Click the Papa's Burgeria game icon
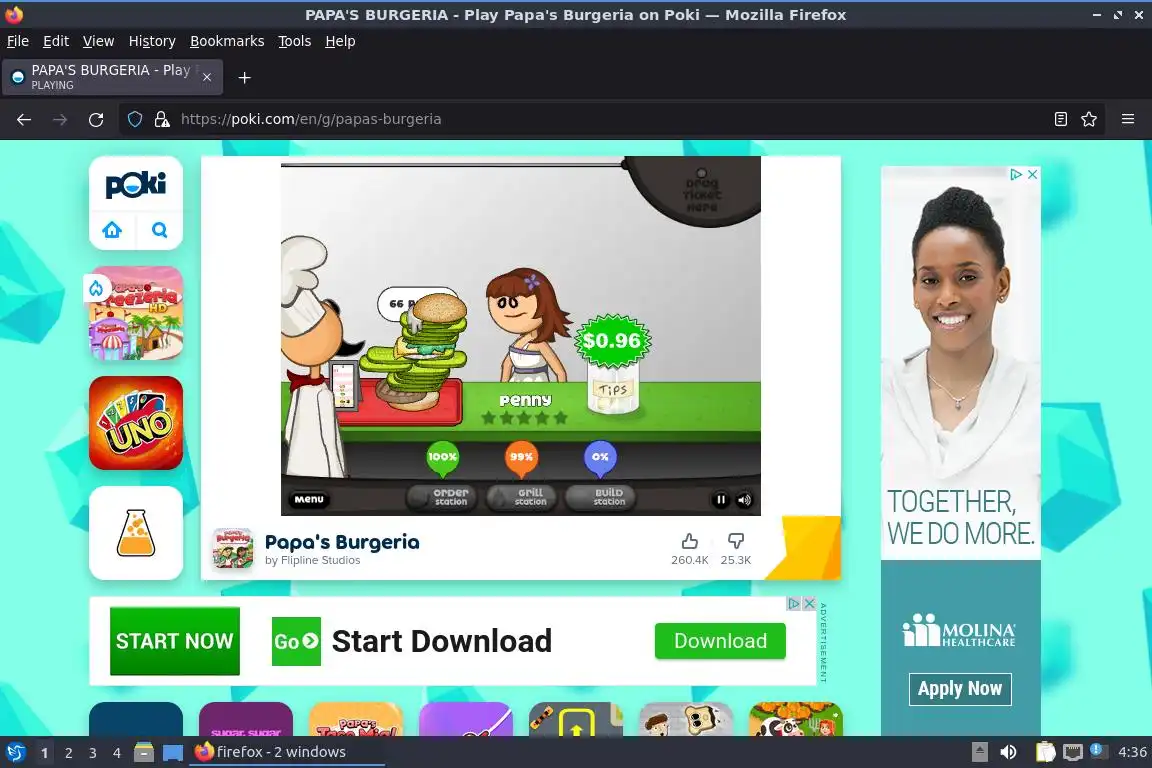Screen dimensions: 1152x768 (x=232, y=549)
